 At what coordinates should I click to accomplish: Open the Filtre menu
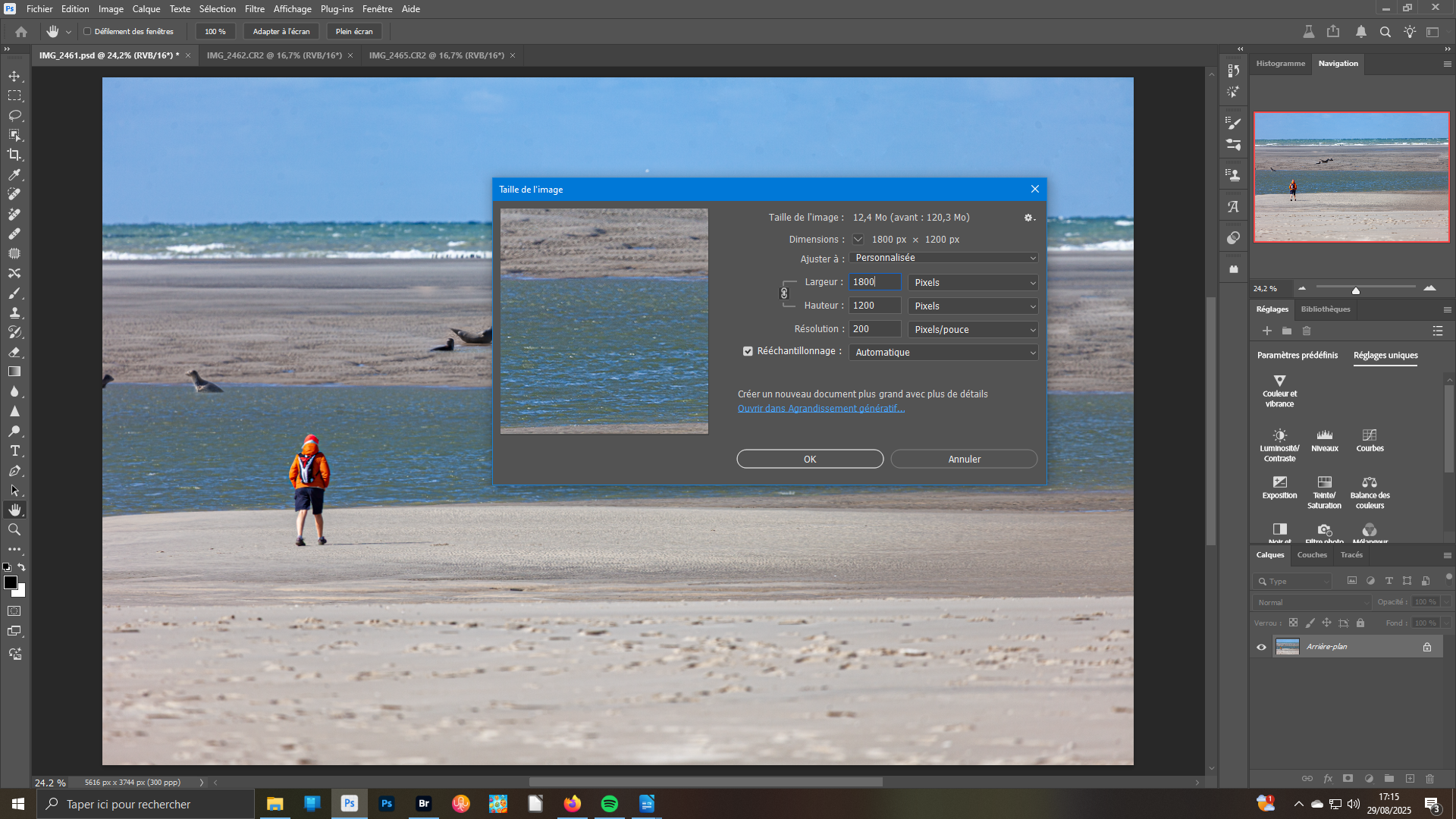click(x=255, y=9)
